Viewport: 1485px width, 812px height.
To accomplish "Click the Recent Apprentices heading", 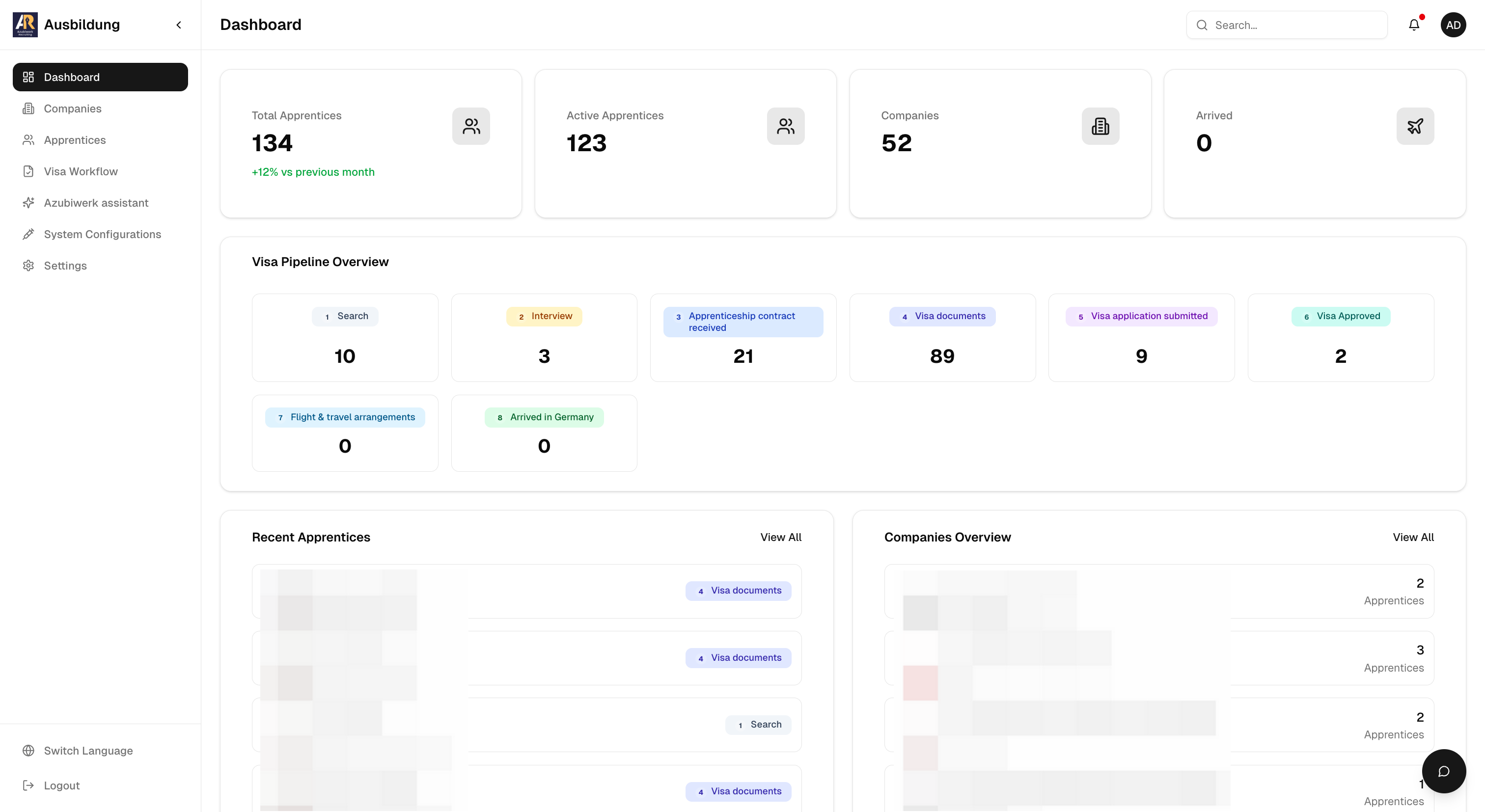I will (x=311, y=537).
